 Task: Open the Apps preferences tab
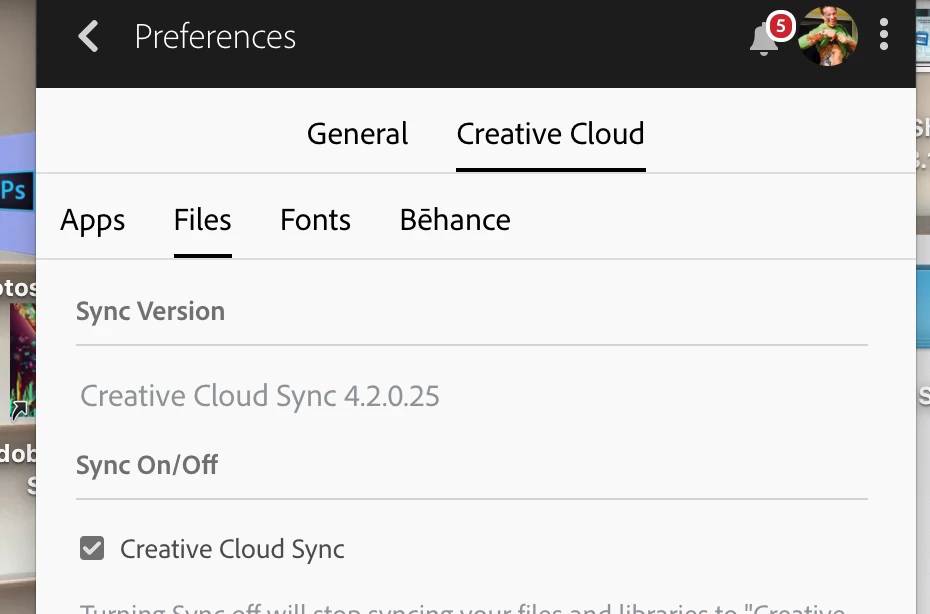pyautogui.click(x=93, y=220)
